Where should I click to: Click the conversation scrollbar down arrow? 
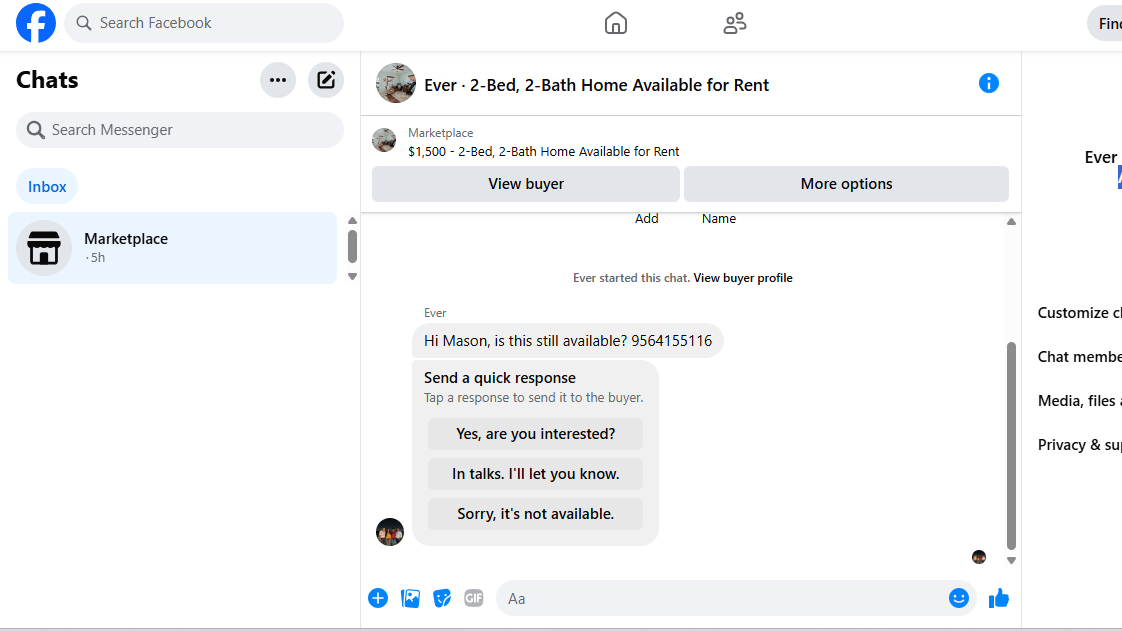pyautogui.click(x=1011, y=560)
